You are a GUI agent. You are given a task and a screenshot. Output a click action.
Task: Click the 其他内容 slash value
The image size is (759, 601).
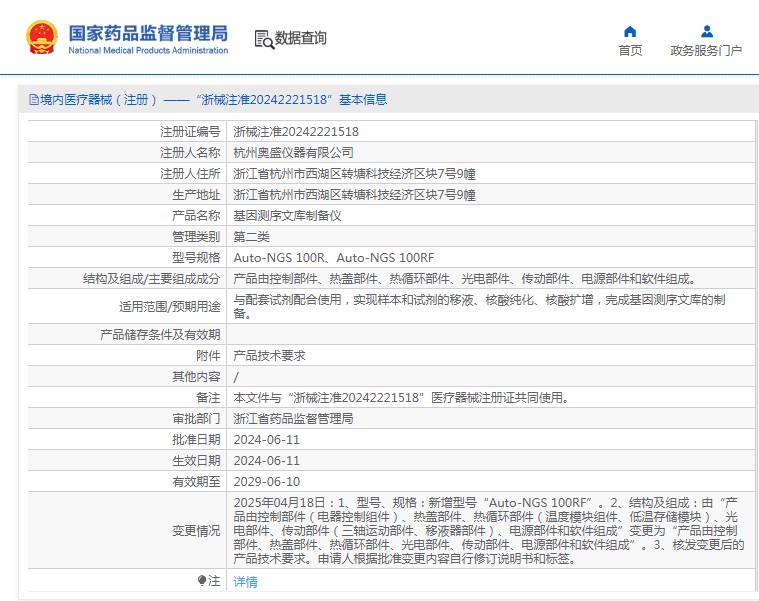point(236,377)
